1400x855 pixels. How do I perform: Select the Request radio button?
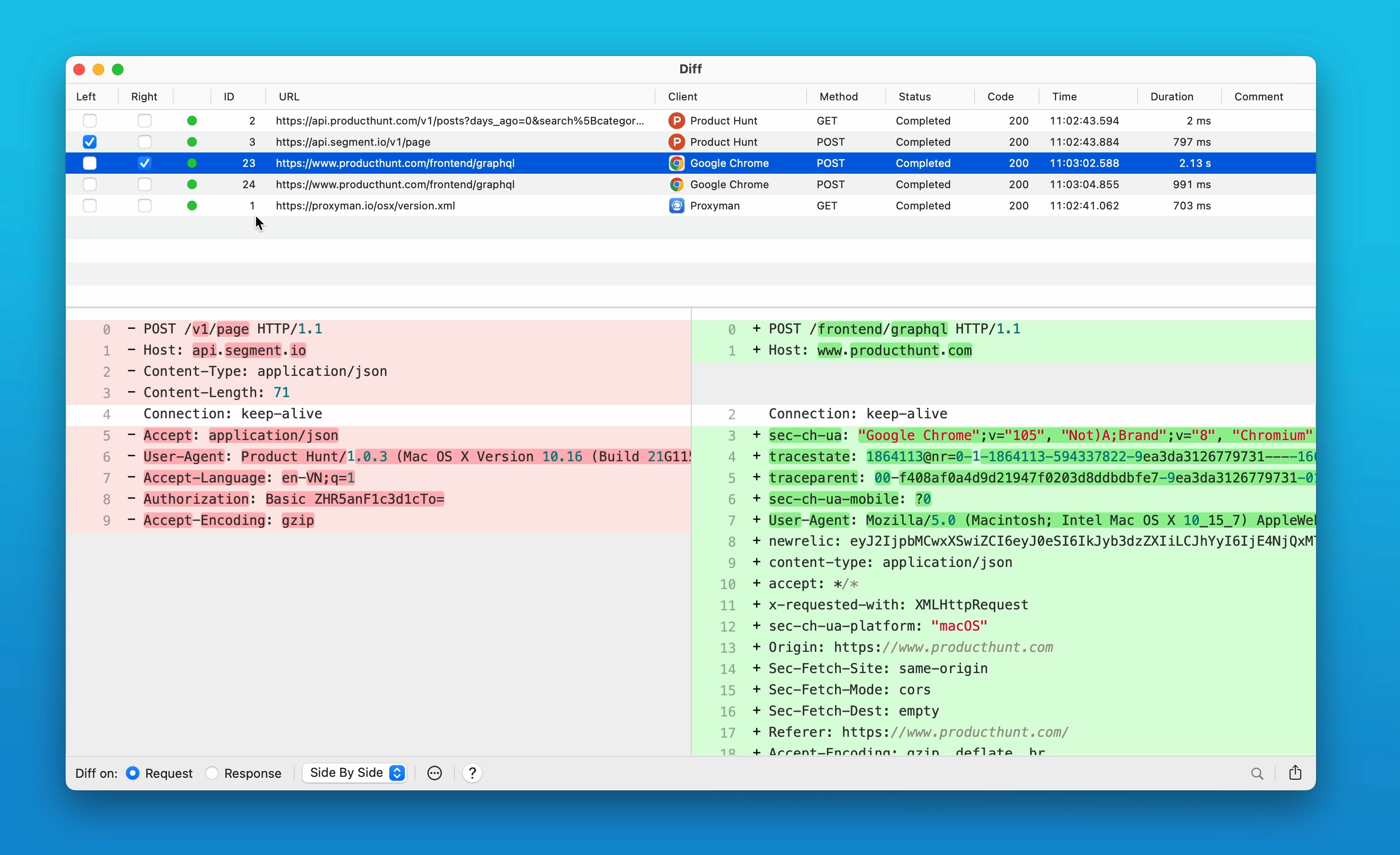[133, 773]
